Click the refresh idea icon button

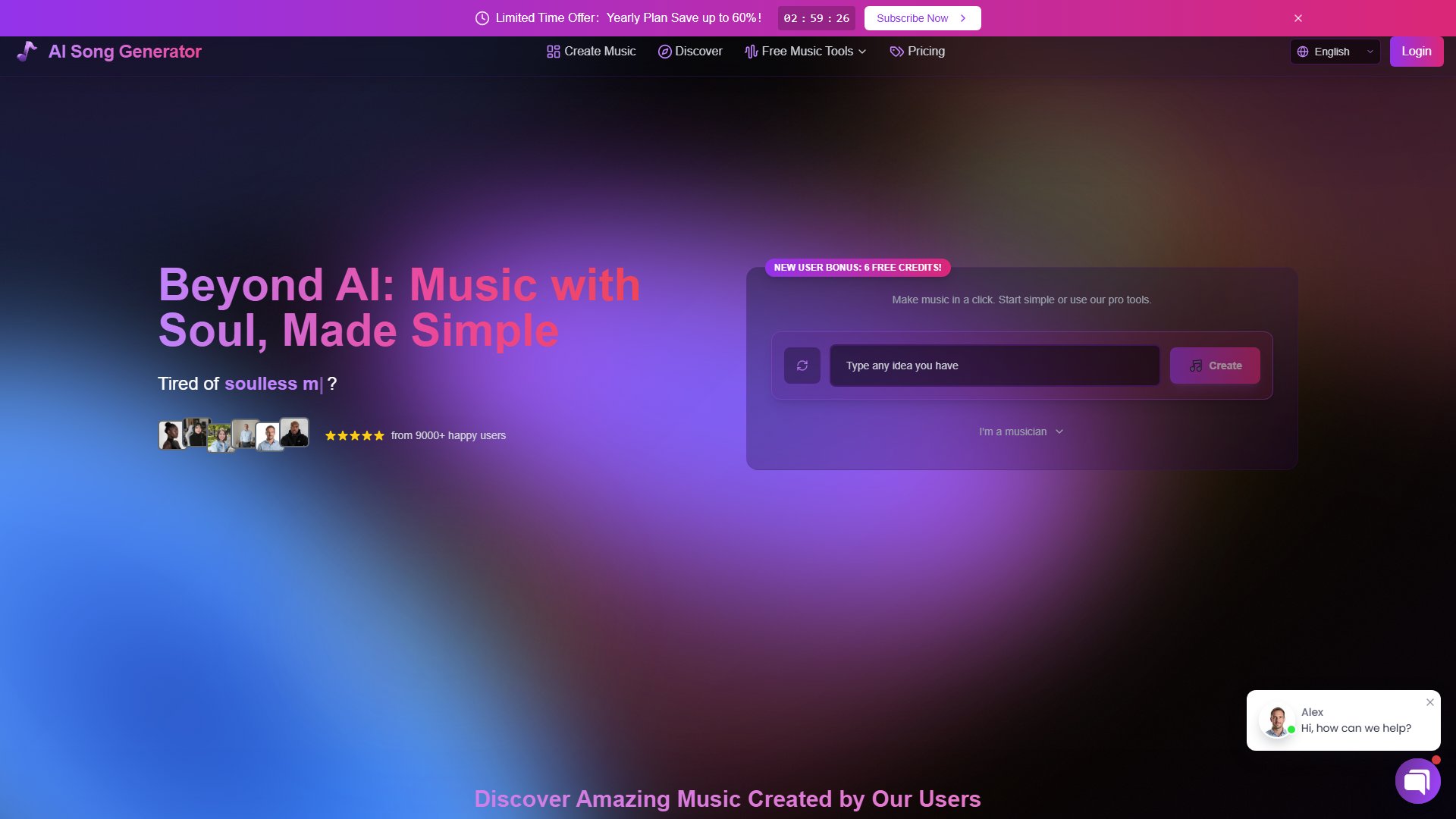tap(802, 366)
